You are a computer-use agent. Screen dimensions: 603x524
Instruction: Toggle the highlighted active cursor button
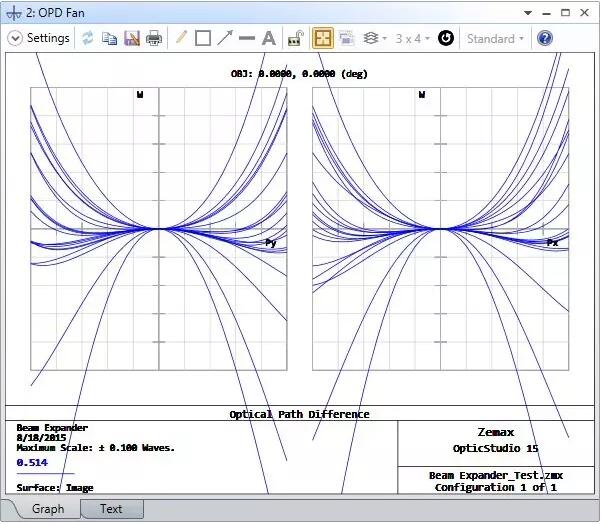click(x=323, y=38)
